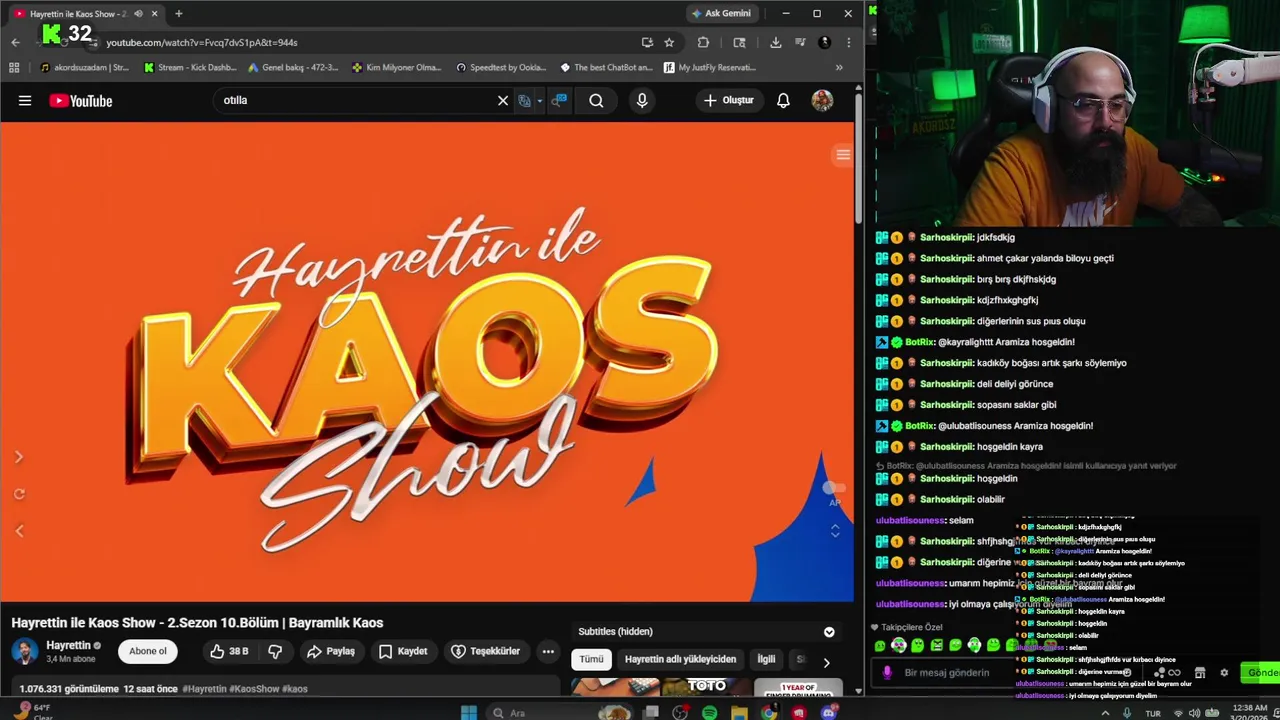Open the chat shop icon
The image size is (1280, 720).
[1200, 672]
